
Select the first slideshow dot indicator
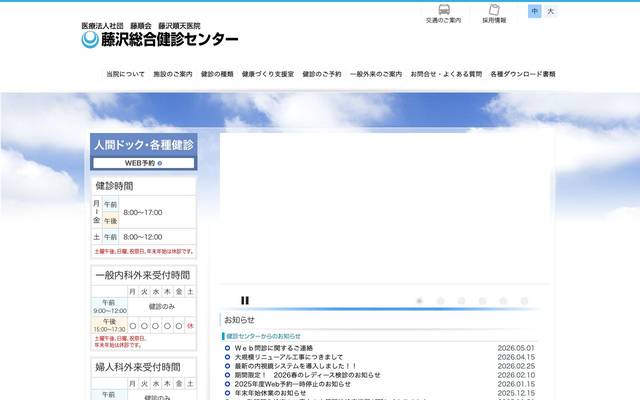pos(419,301)
